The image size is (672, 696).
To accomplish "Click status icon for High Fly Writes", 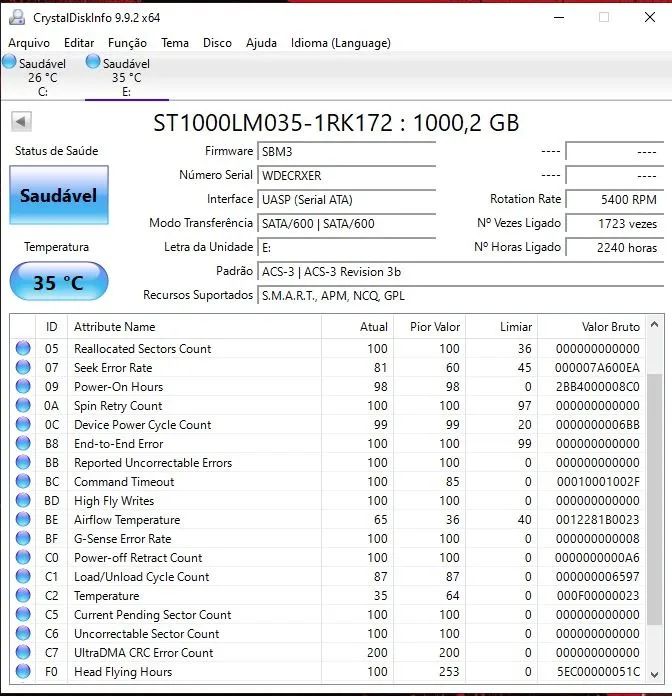I will click(x=23, y=500).
